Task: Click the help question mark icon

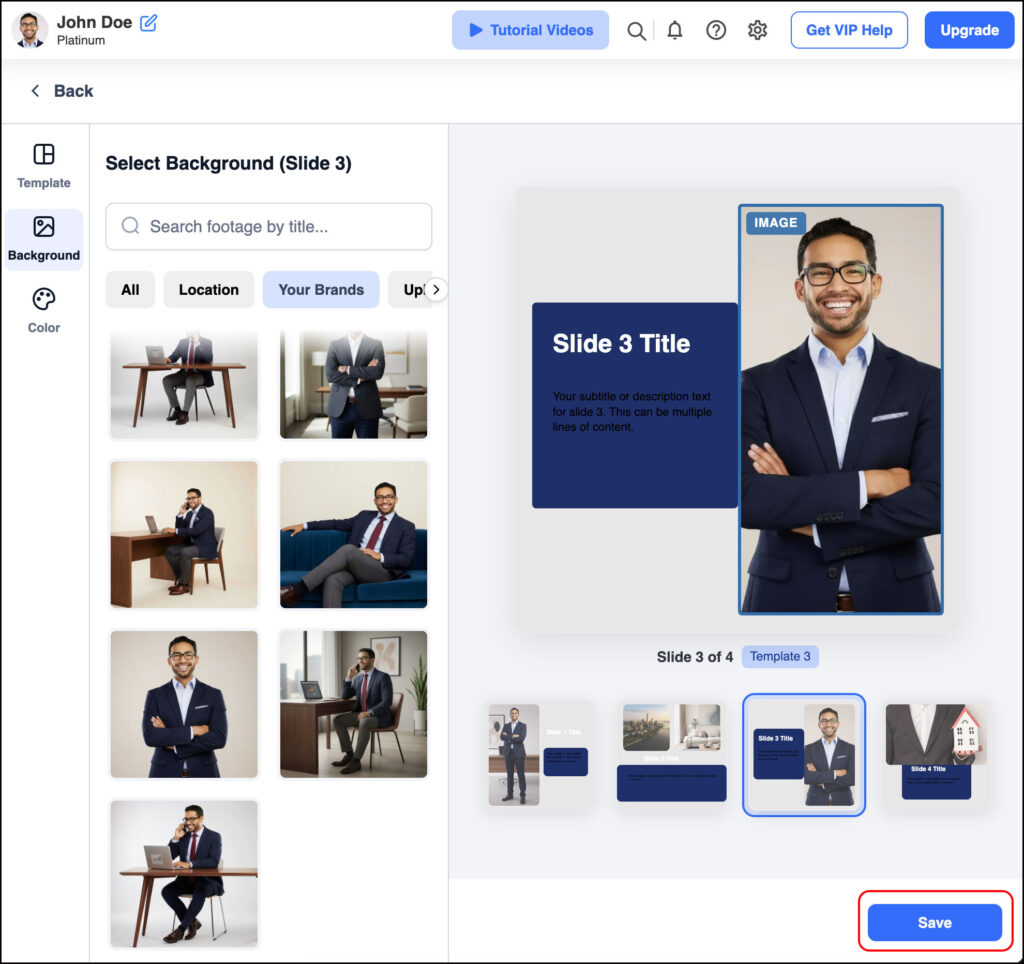Action: pos(716,30)
